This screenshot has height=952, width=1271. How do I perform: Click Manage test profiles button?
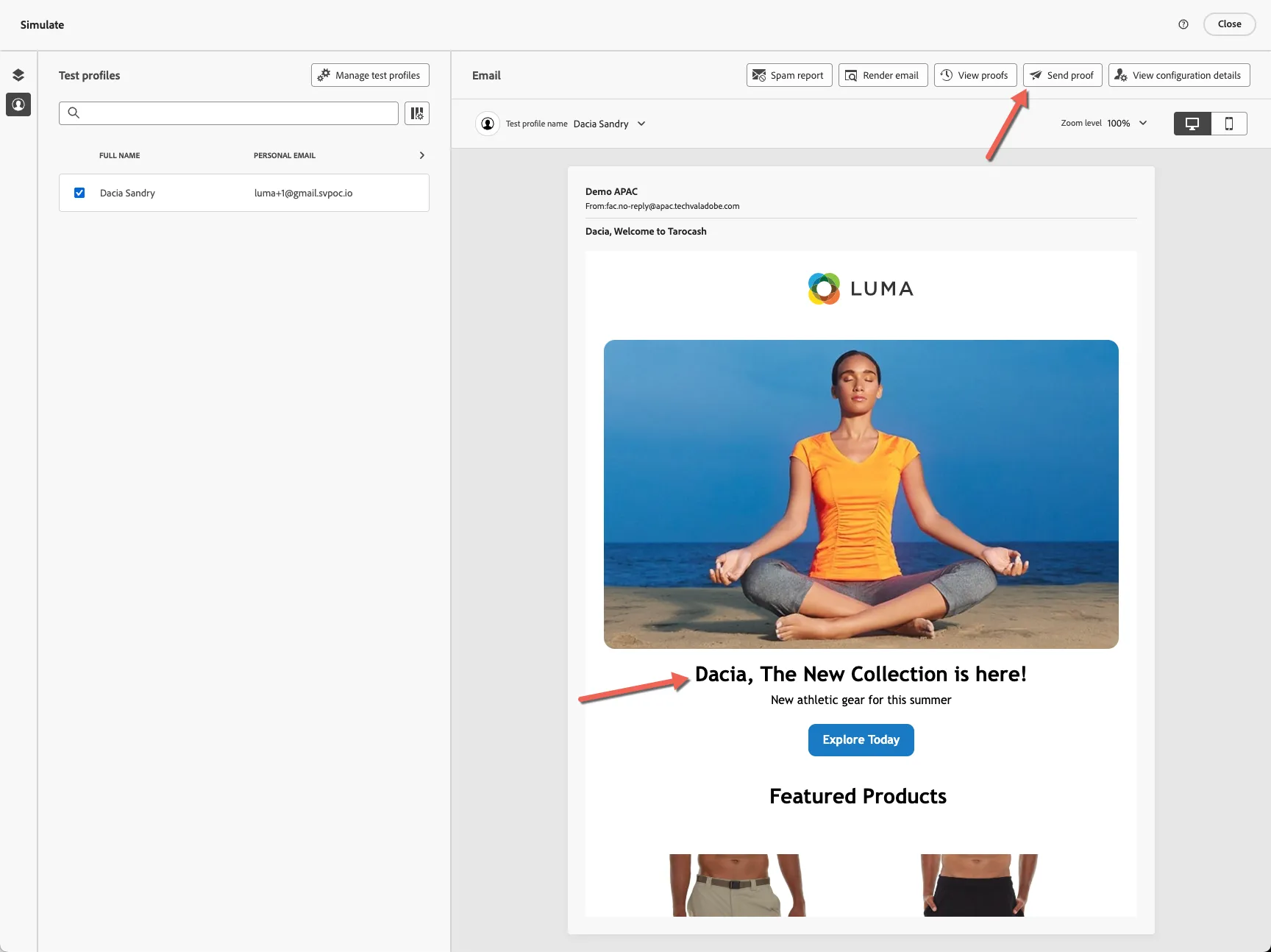370,75
